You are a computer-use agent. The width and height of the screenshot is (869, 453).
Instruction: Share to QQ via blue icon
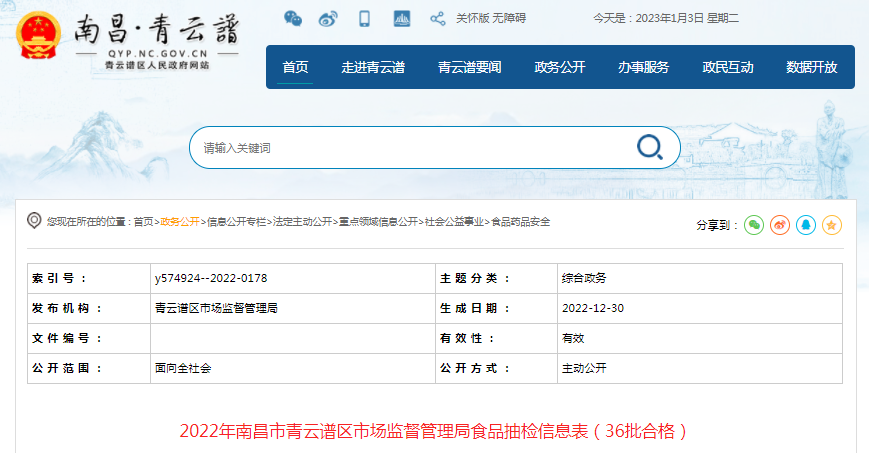(806, 225)
